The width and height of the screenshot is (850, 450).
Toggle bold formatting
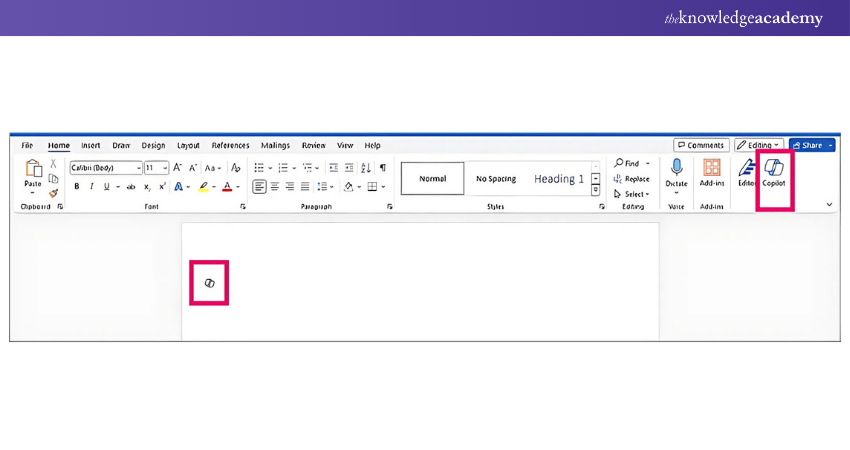(76, 186)
